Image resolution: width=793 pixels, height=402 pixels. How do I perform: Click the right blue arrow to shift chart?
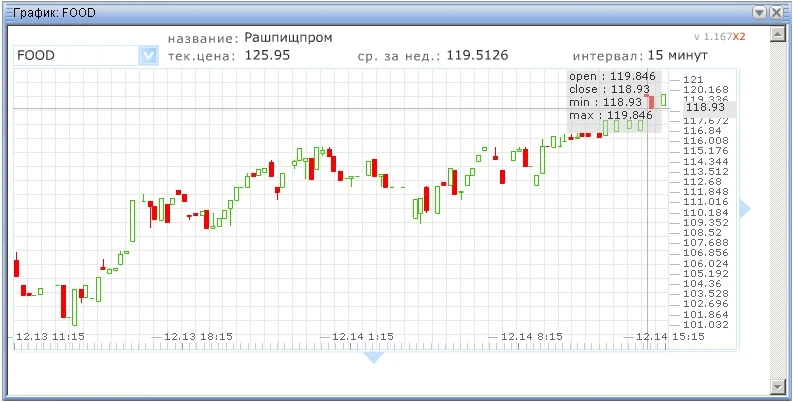click(x=745, y=208)
